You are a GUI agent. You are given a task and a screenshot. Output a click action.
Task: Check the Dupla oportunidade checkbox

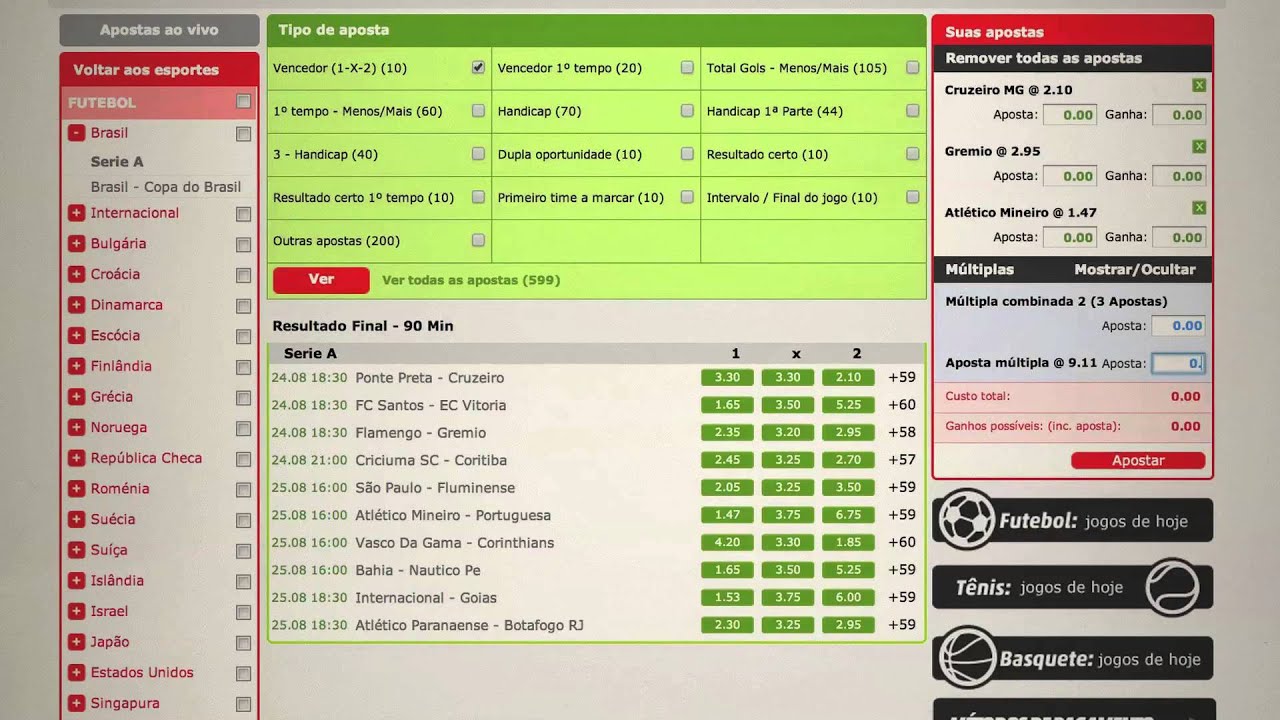[x=687, y=154]
